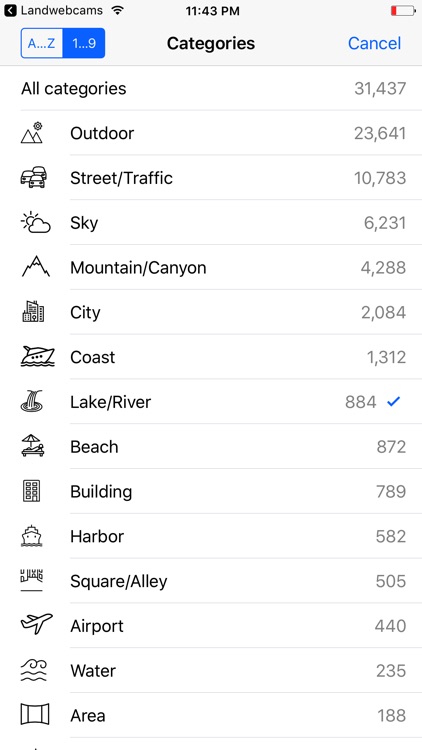The height and width of the screenshot is (750, 422).
Task: Choose the Airport airplane icon
Action: [x=37, y=625]
